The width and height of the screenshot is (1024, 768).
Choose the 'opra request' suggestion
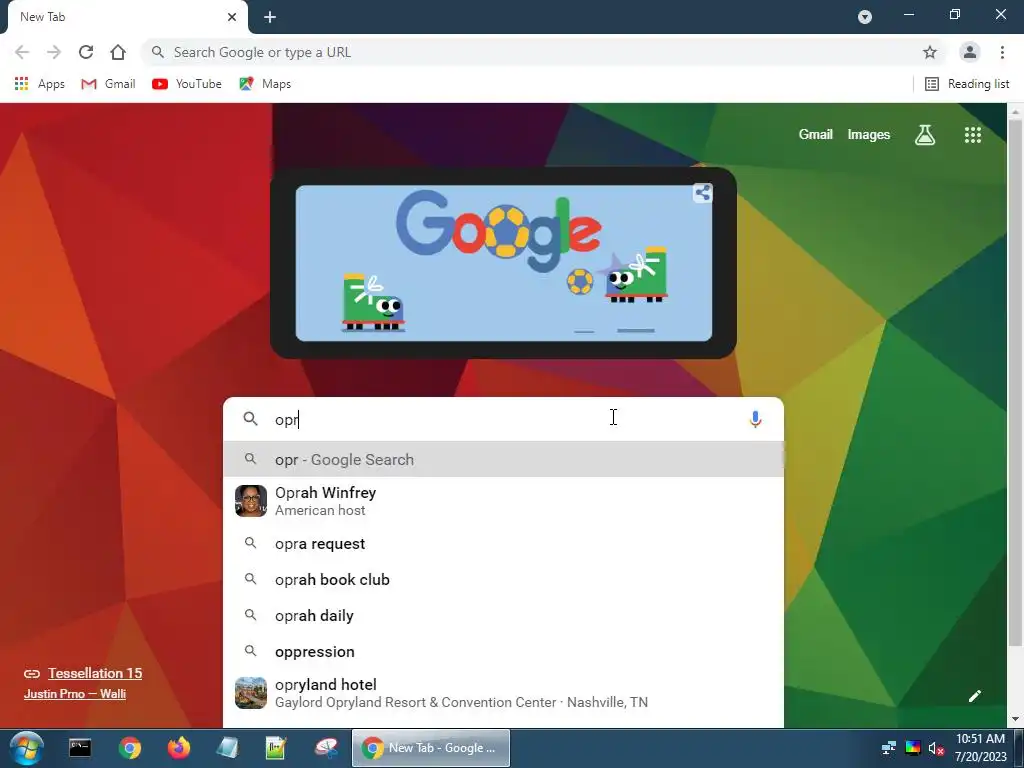tap(503, 543)
